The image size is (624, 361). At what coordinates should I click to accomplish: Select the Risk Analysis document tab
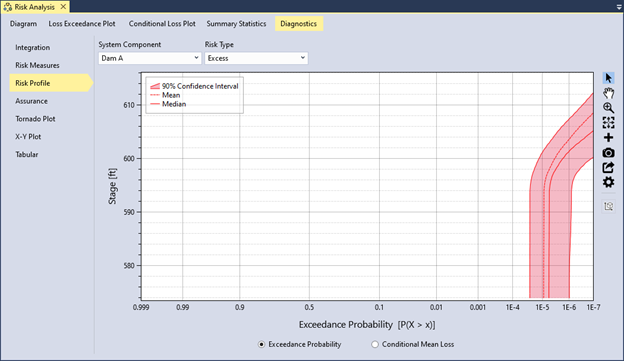[35, 7]
